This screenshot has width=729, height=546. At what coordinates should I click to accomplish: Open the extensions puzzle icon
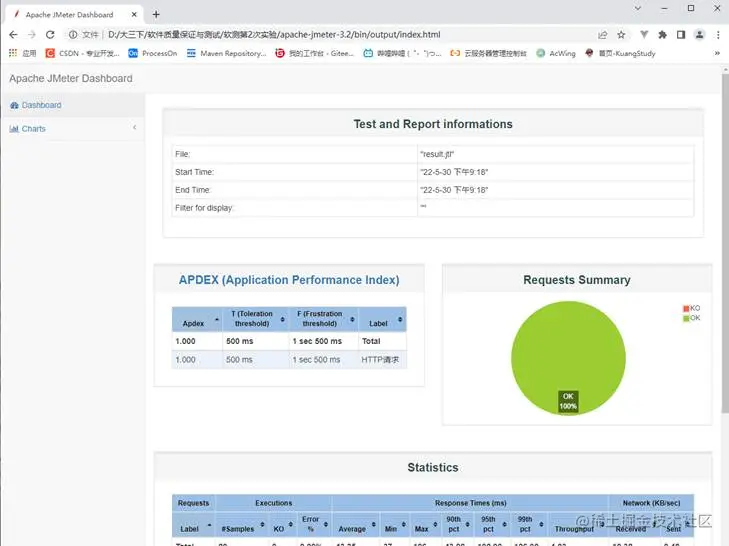pyautogui.click(x=663, y=35)
